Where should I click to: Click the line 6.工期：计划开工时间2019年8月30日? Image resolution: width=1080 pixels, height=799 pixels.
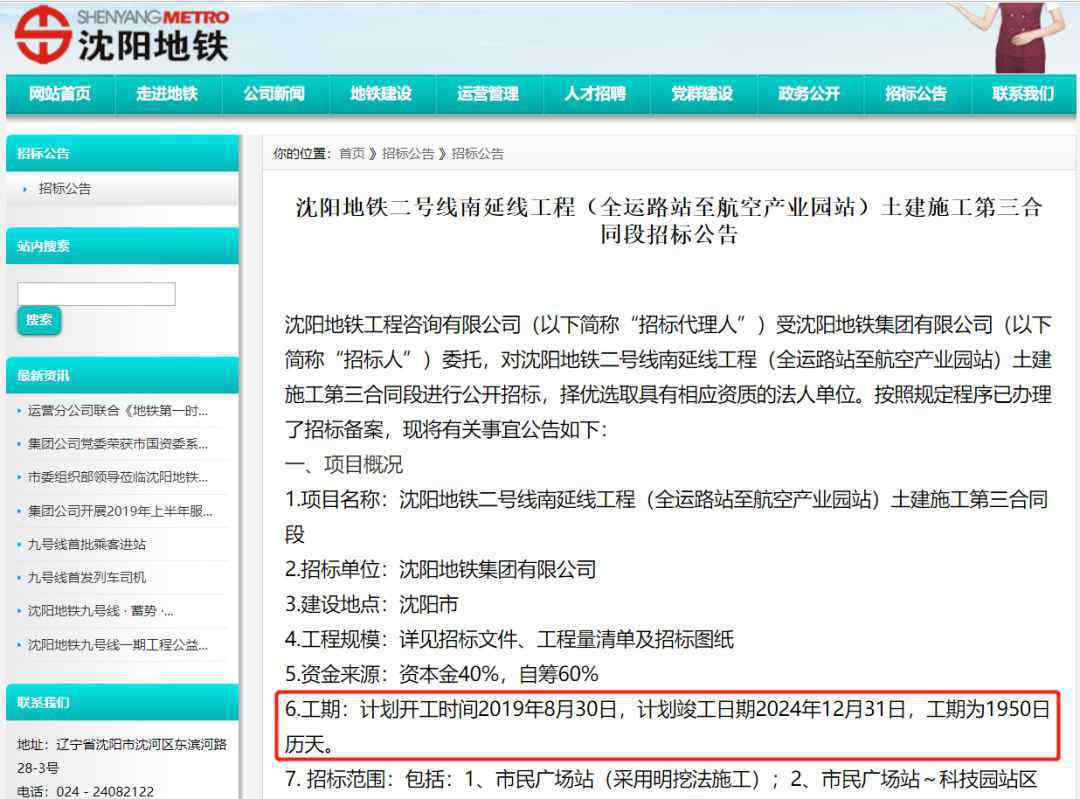(x=667, y=726)
